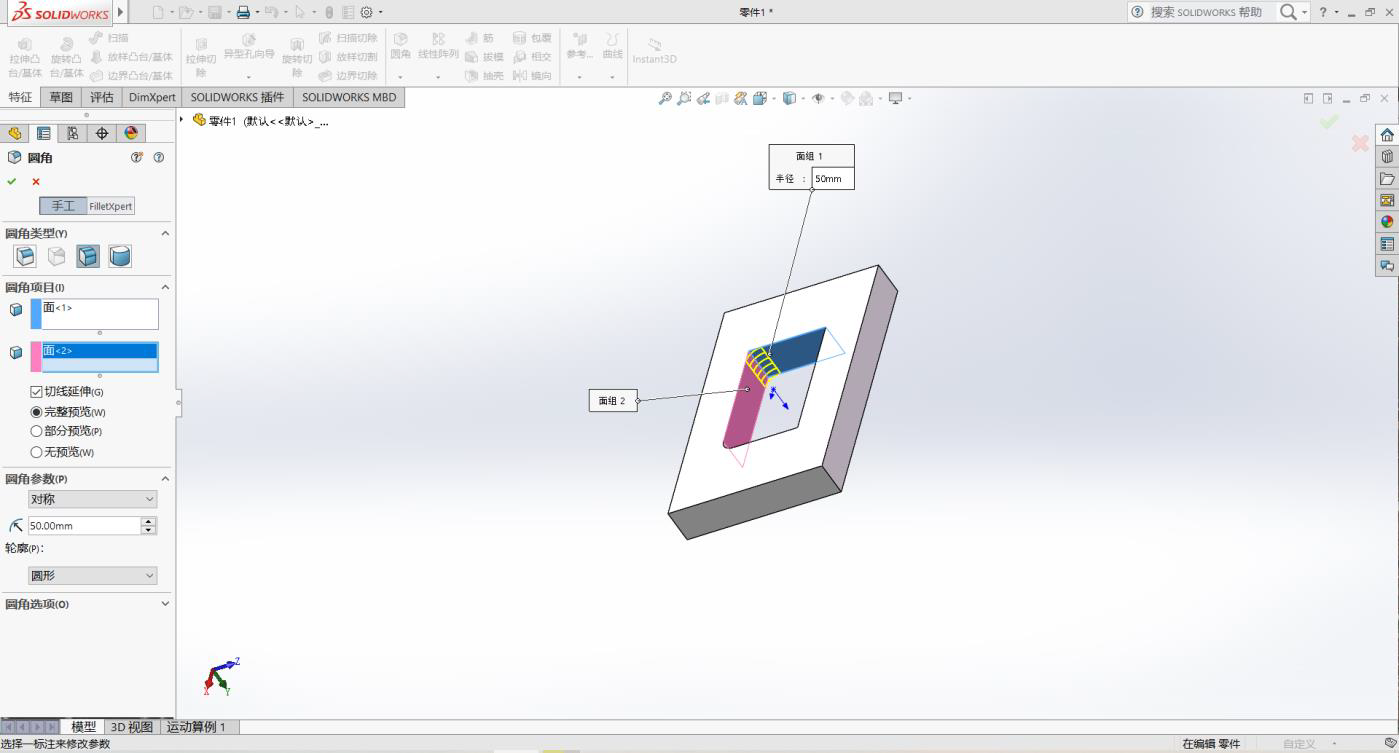Switch to the DimXpert ribbon tab

pos(152,97)
